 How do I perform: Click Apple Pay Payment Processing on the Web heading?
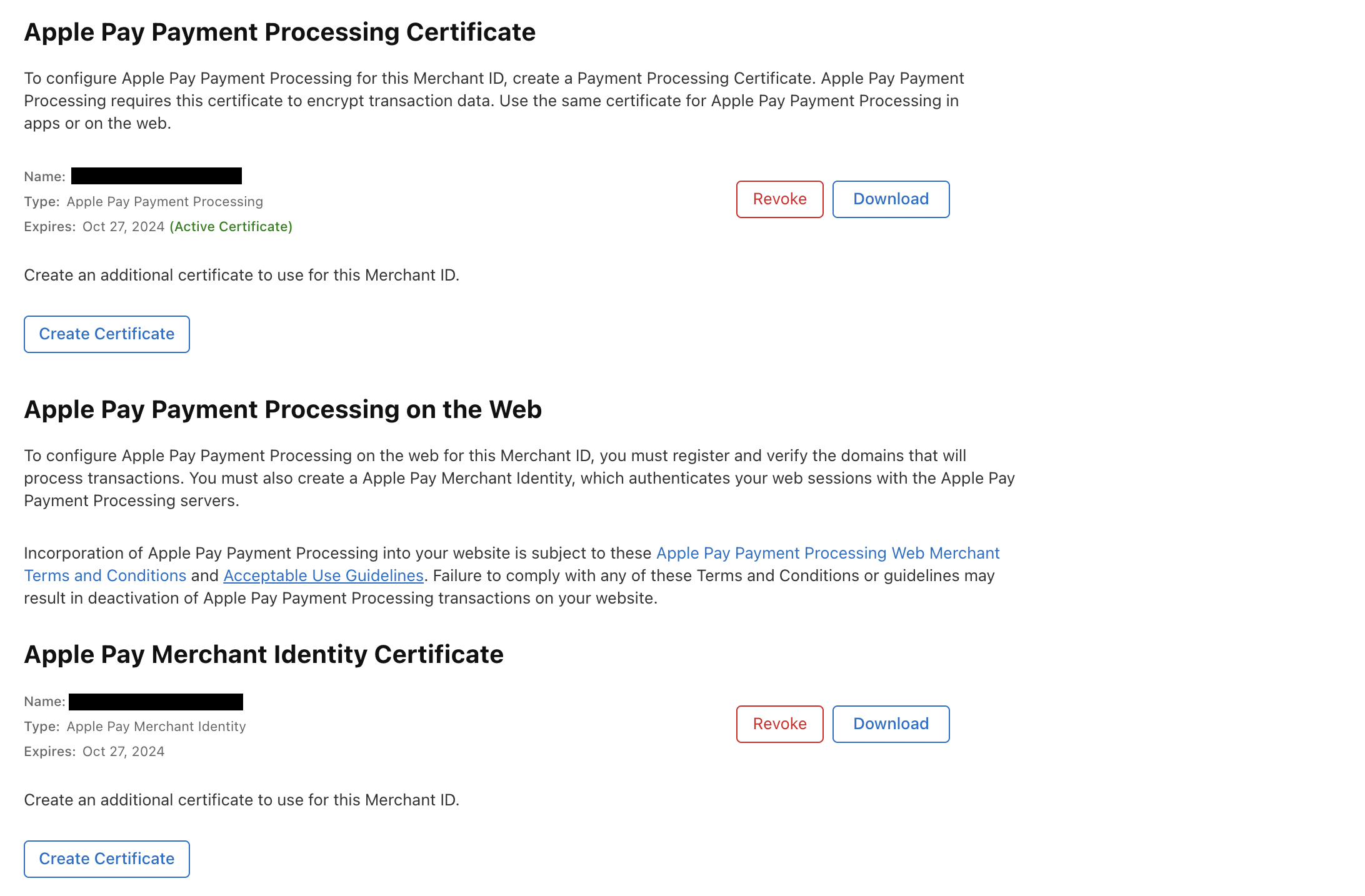point(282,410)
